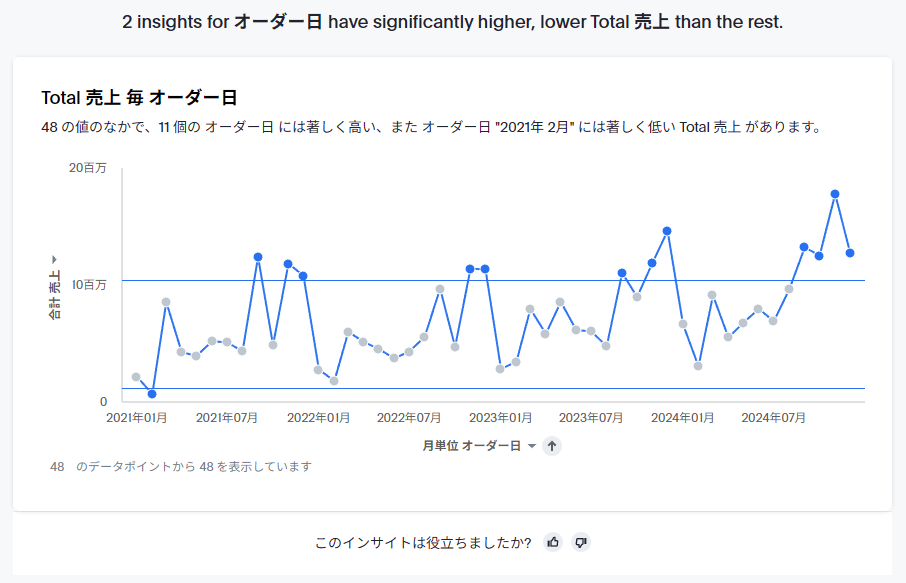Image resolution: width=906 pixels, height=583 pixels.
Task: Click the sort ascending arrow button
Action: pyautogui.click(x=552, y=446)
